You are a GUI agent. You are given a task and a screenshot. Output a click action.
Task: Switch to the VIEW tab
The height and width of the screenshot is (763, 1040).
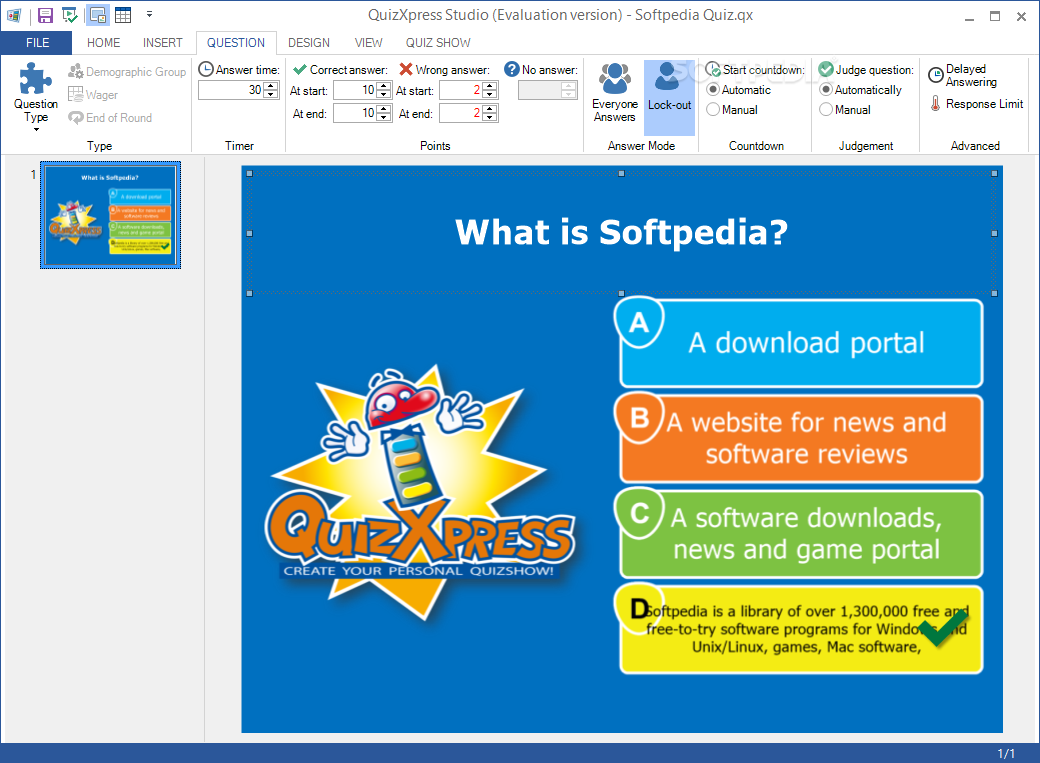[369, 42]
